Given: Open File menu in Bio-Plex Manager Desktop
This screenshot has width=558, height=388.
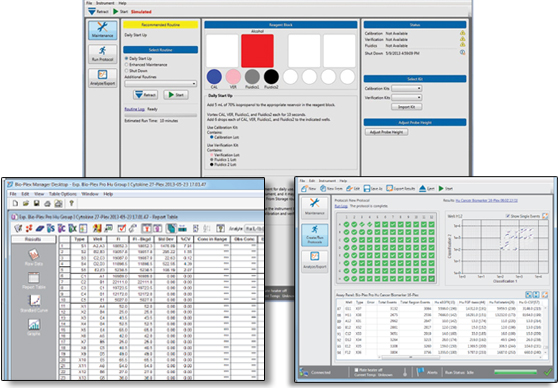Looking at the screenshot, I should 13,194.
